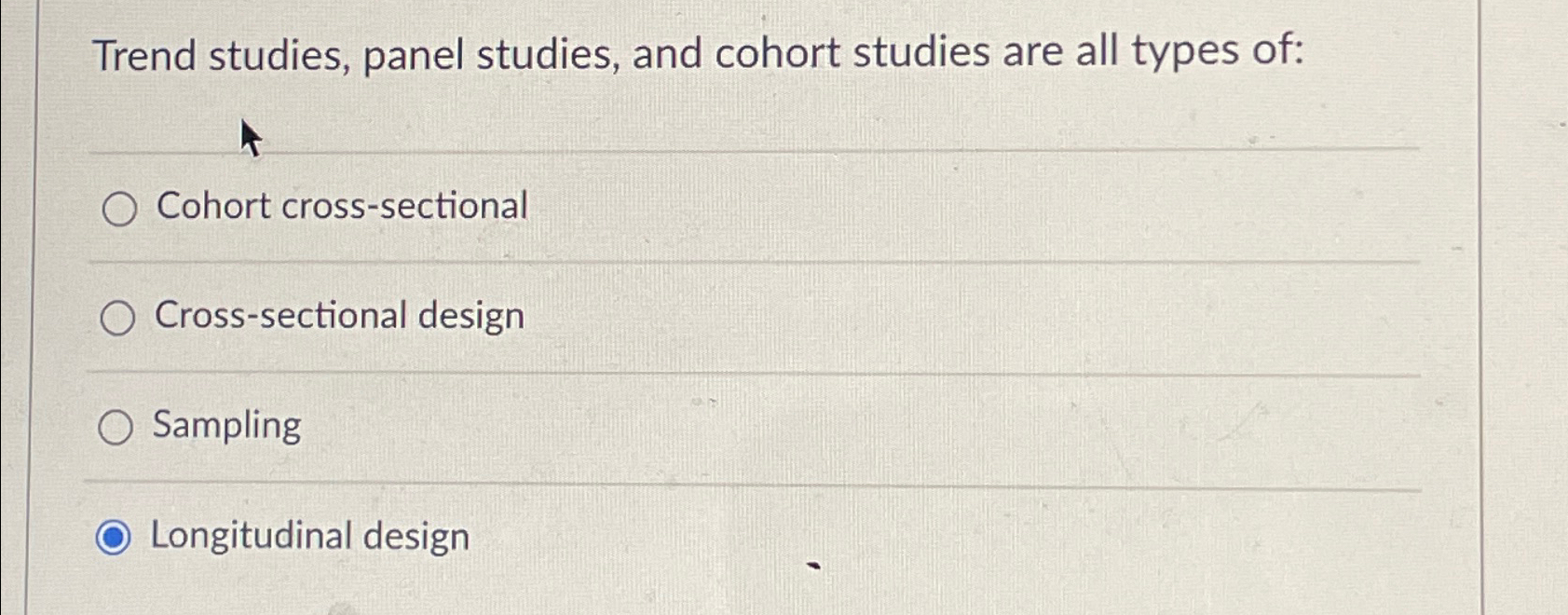Image resolution: width=1568 pixels, height=615 pixels.
Task: Click the empty area right of Sampling
Action: tap(839, 426)
